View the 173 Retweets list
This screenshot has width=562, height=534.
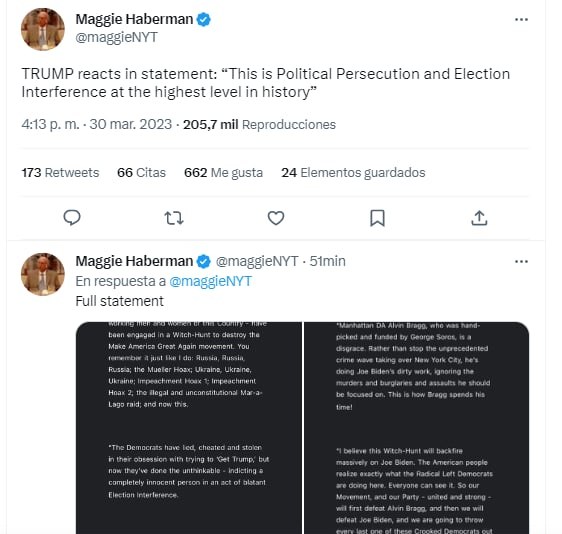click(60, 173)
